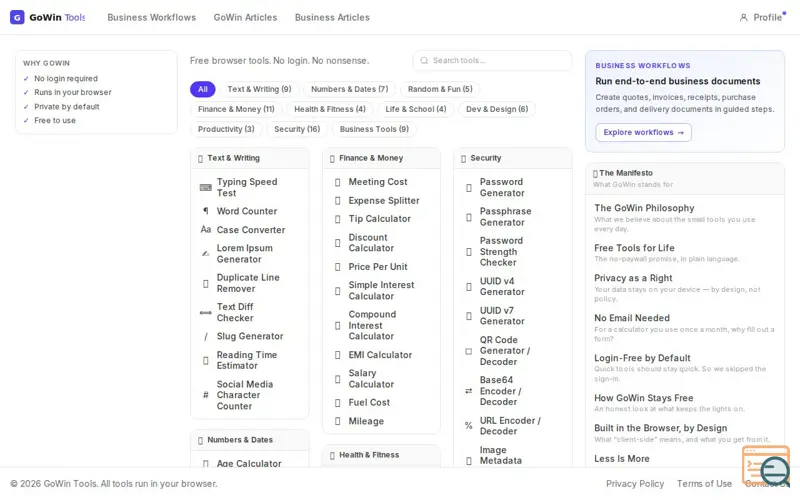Click the icon beside Duplicate Line Remover

206,284
